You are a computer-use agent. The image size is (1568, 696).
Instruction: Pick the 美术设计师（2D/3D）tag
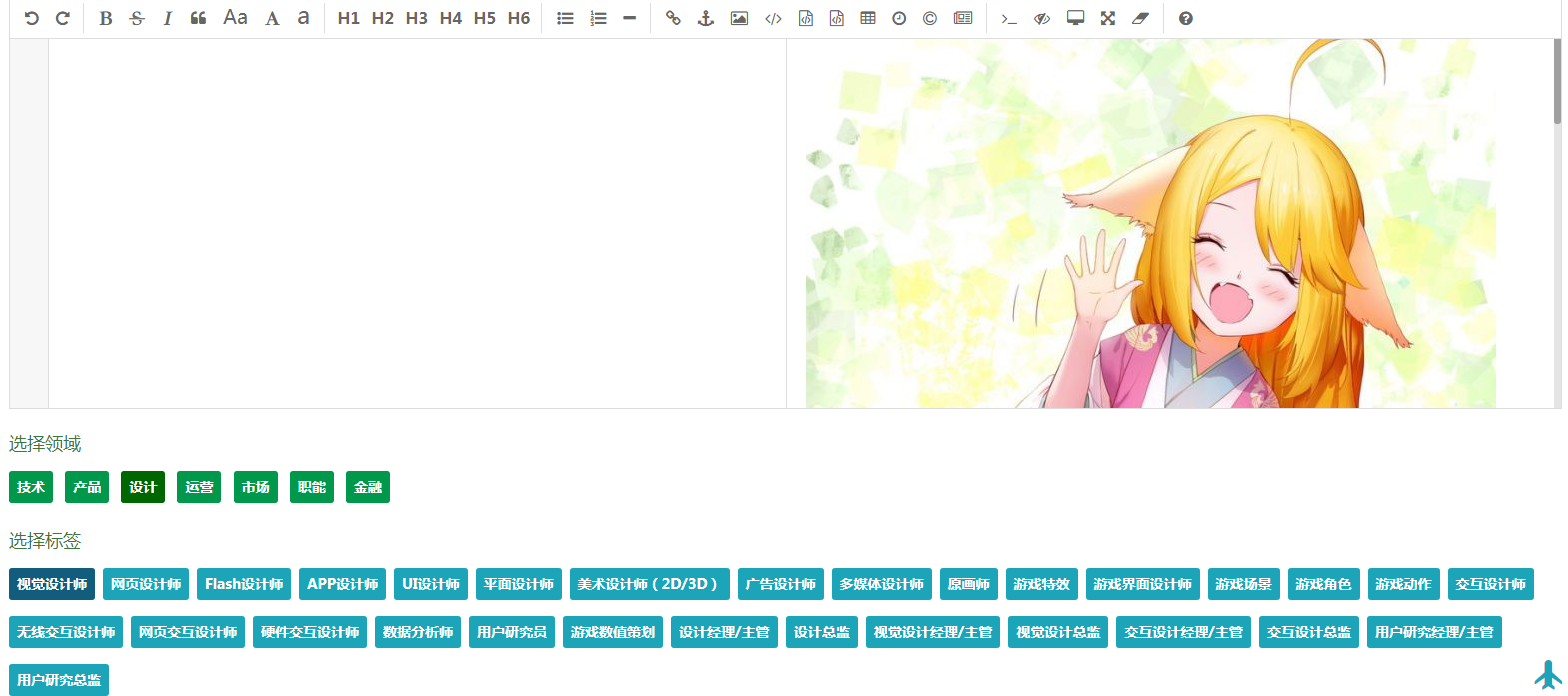pos(650,584)
